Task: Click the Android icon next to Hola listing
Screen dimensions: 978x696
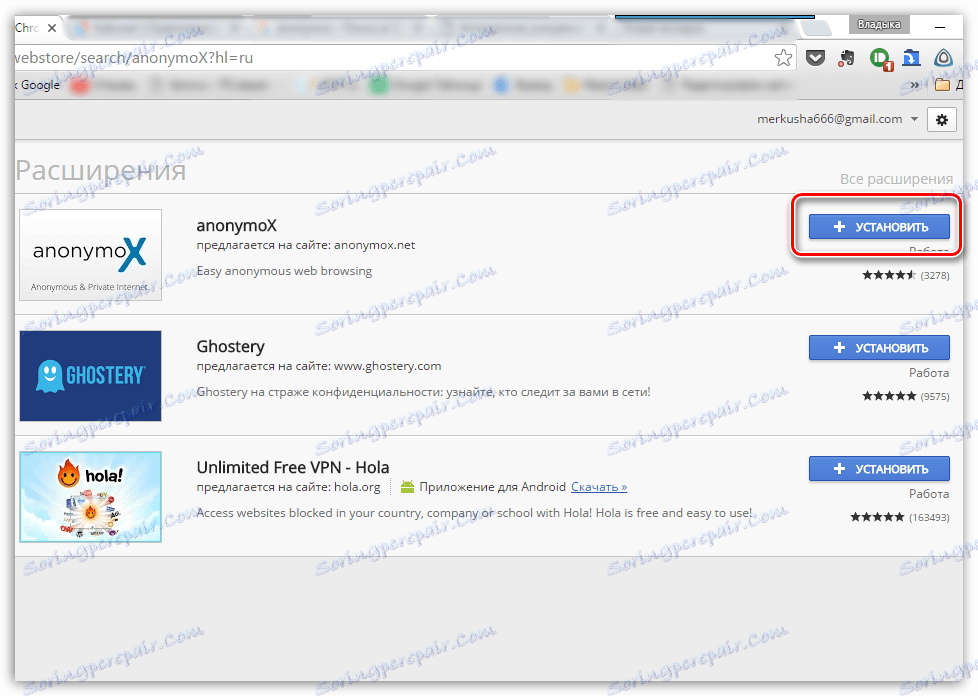Action: click(x=407, y=486)
